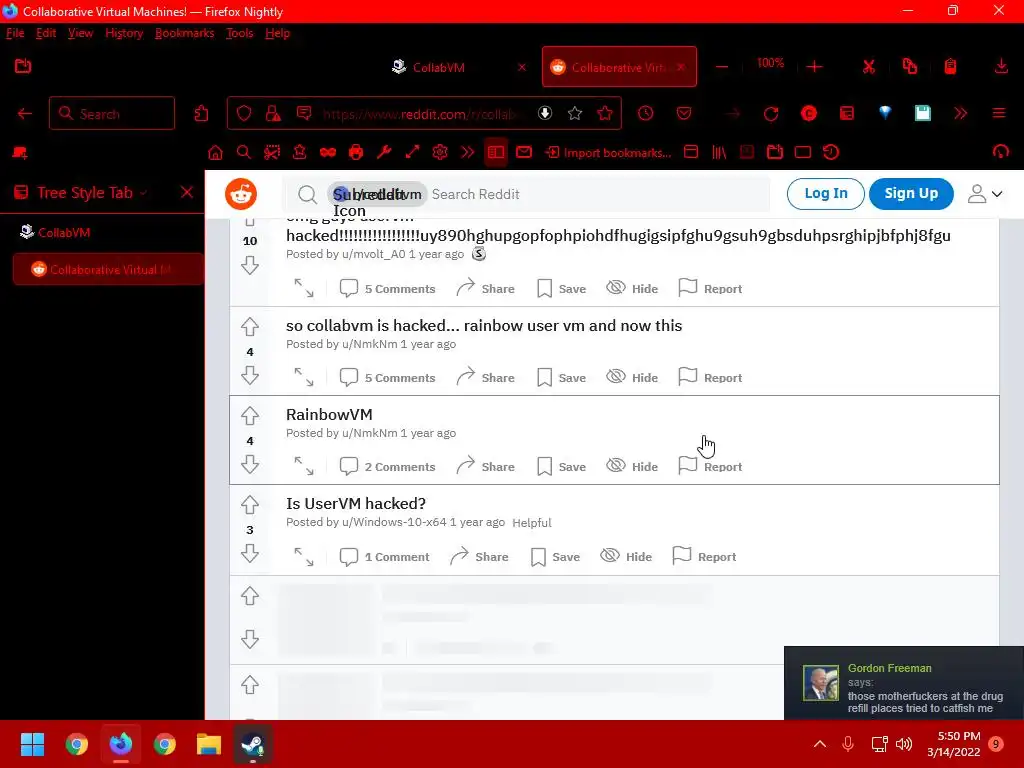Open the File menu

[x=15, y=33]
